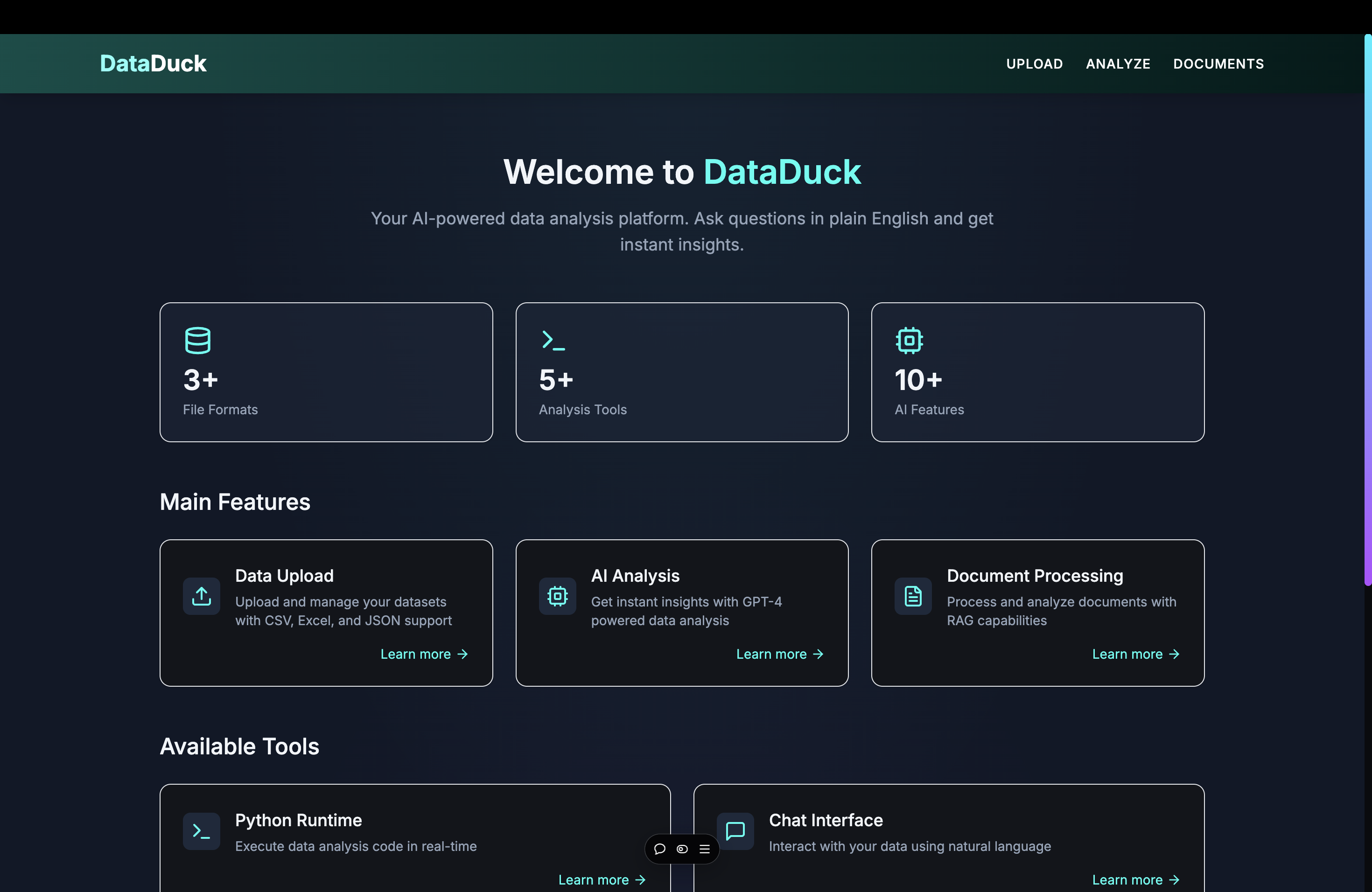Viewport: 1372px width, 892px height.
Task: Click the CPU chip icon in AI Features card
Action: [x=909, y=340]
